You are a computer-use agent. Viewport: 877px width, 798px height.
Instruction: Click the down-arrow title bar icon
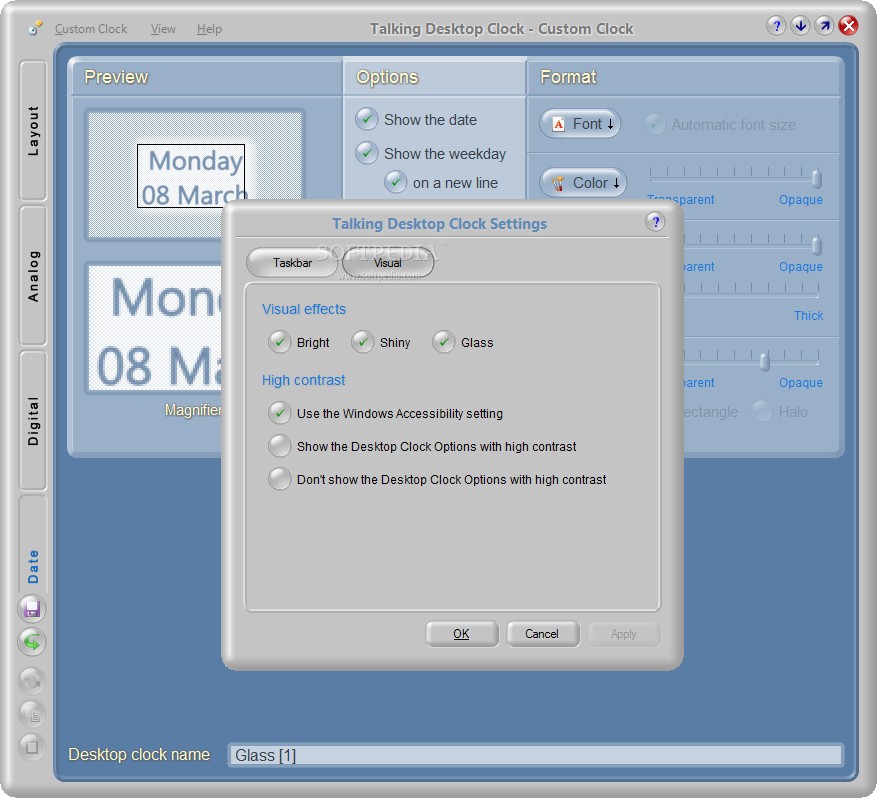(x=800, y=25)
